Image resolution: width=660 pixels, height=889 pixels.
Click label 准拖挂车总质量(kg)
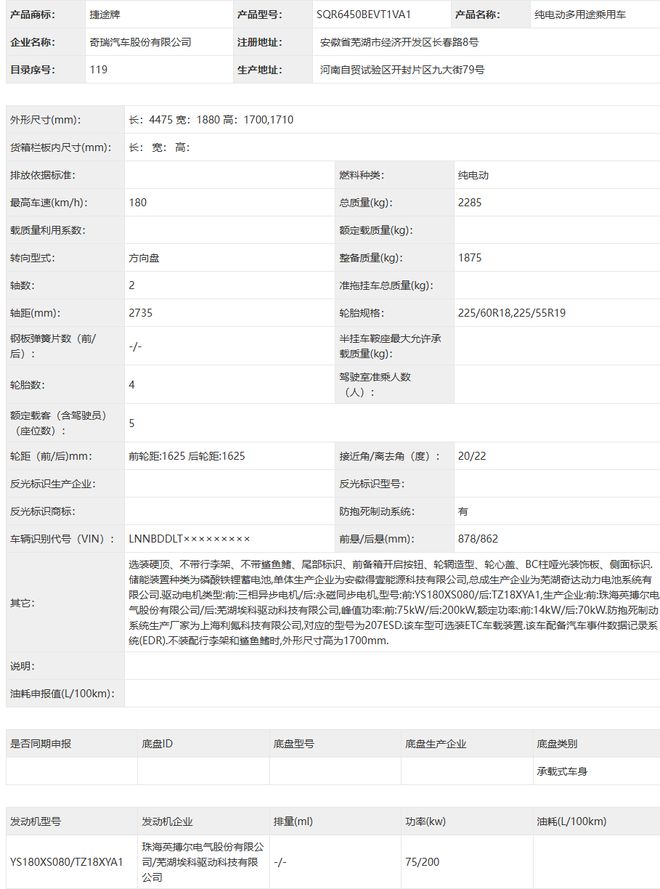(386, 285)
